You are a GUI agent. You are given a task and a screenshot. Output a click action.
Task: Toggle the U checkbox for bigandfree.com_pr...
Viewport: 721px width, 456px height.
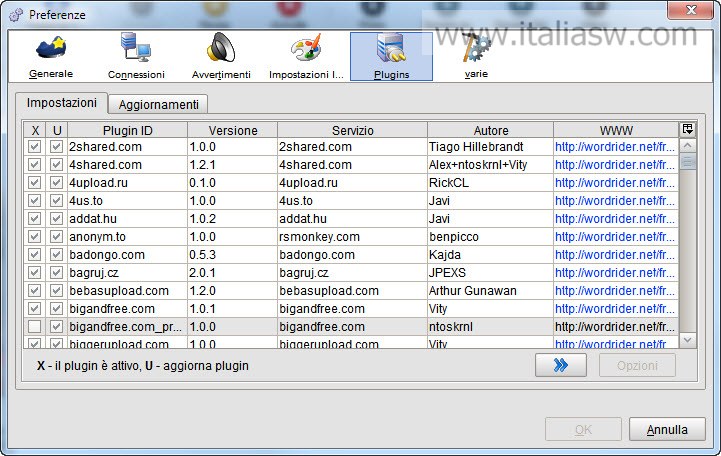57,326
